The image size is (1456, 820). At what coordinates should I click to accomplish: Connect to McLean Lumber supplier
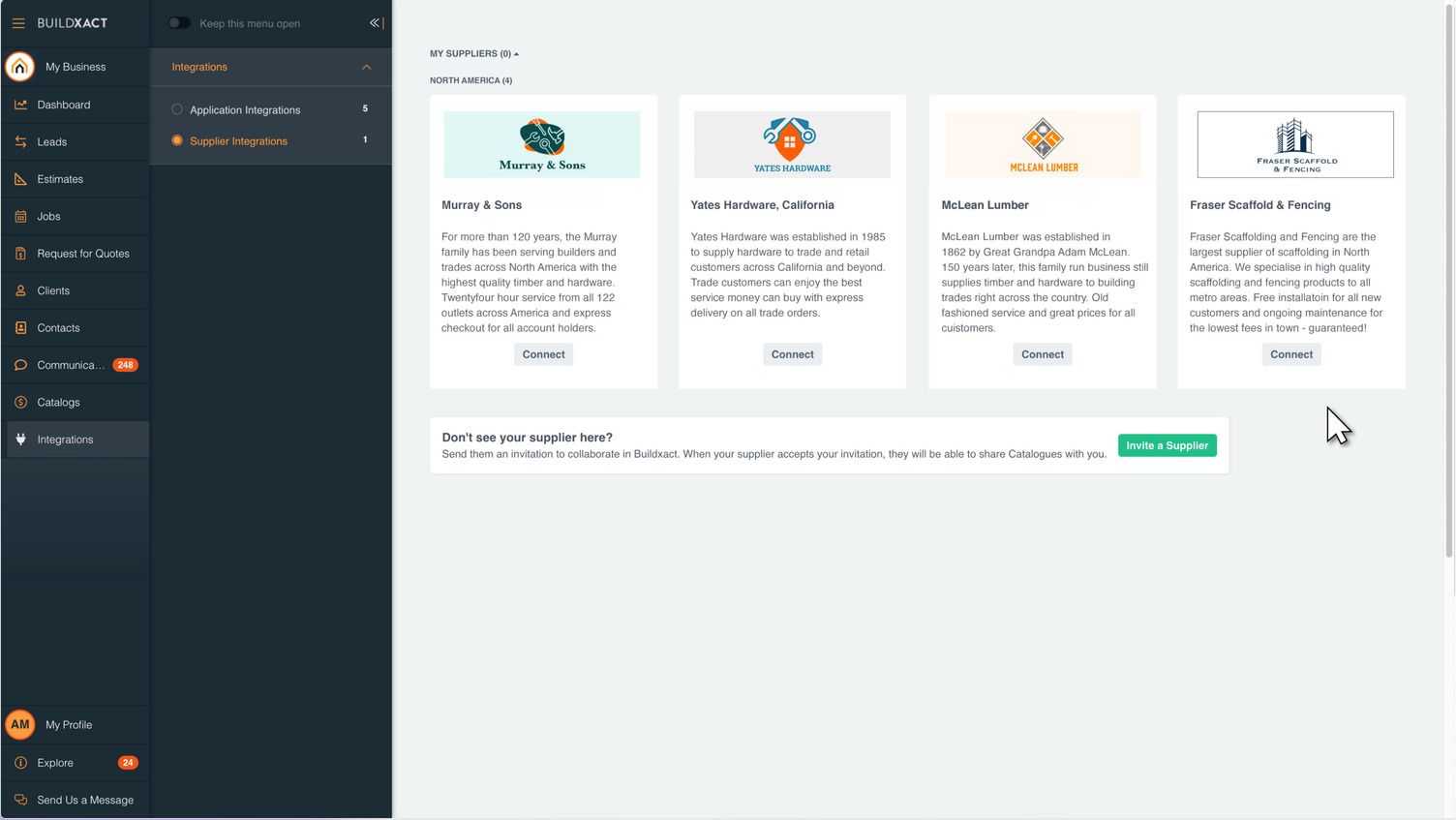pyautogui.click(x=1043, y=354)
